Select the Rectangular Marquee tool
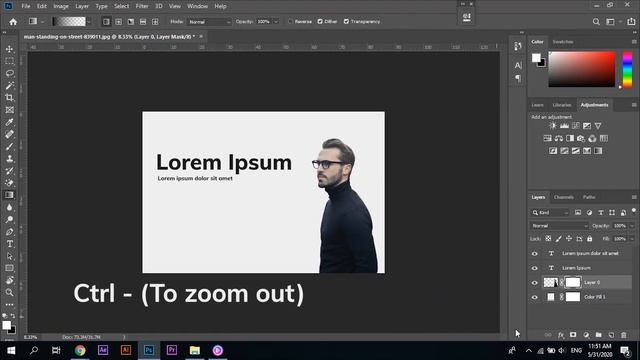This screenshot has height=360, width=640. (x=9, y=61)
